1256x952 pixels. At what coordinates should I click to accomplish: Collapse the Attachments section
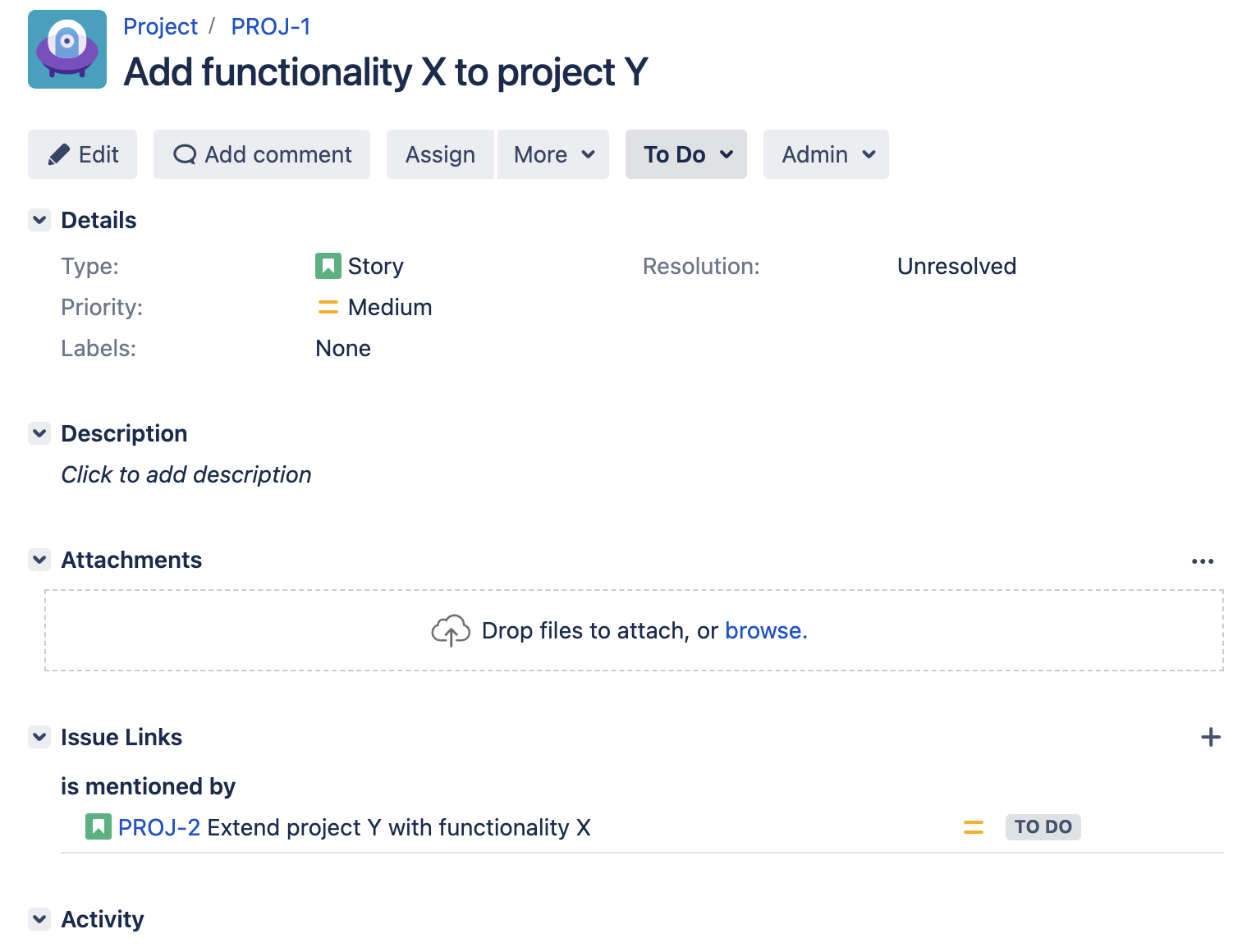pos(39,560)
